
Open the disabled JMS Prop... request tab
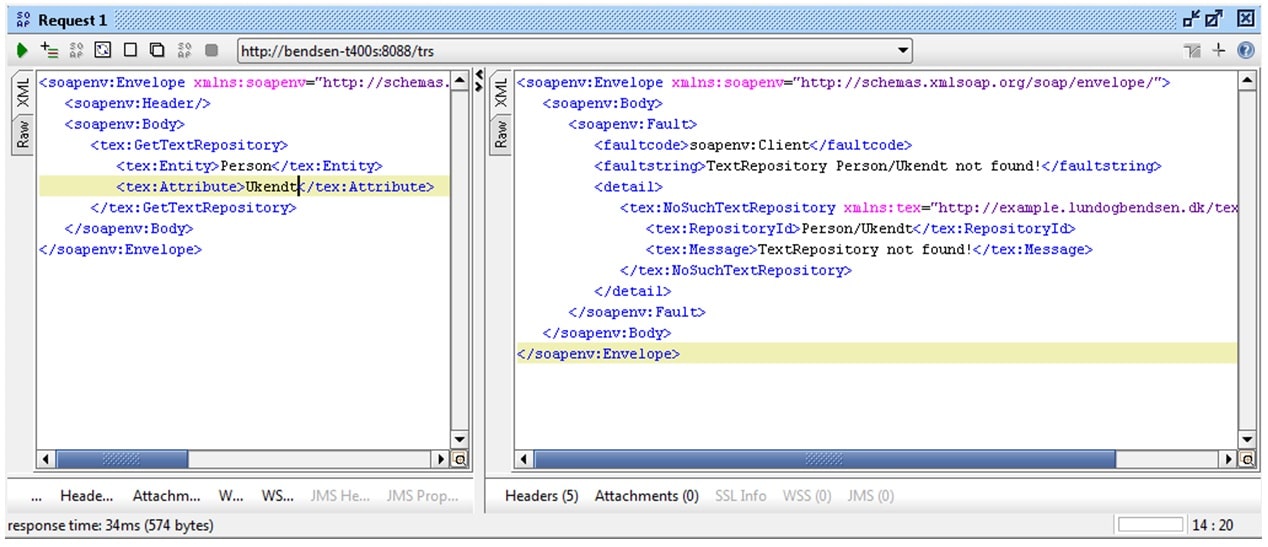coord(422,496)
